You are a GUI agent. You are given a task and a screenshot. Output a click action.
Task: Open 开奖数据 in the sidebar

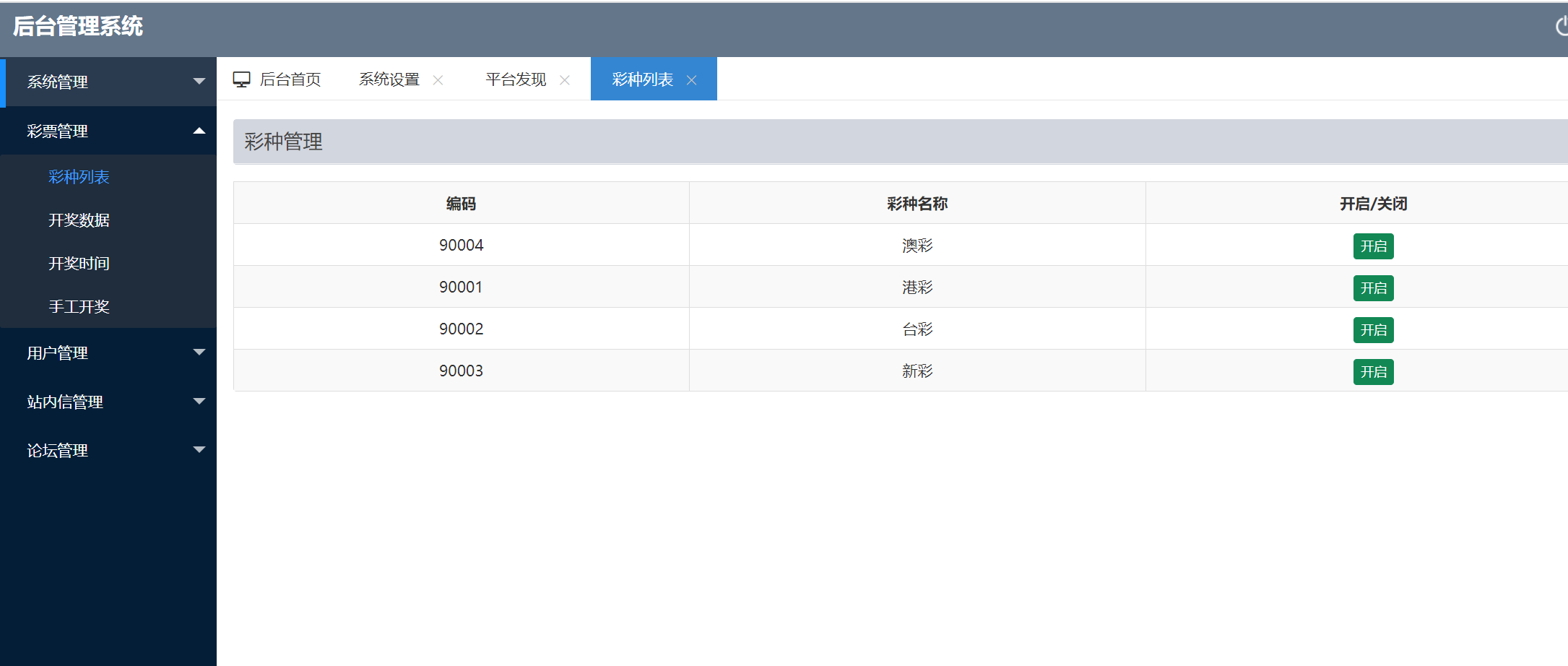pyautogui.click(x=79, y=220)
